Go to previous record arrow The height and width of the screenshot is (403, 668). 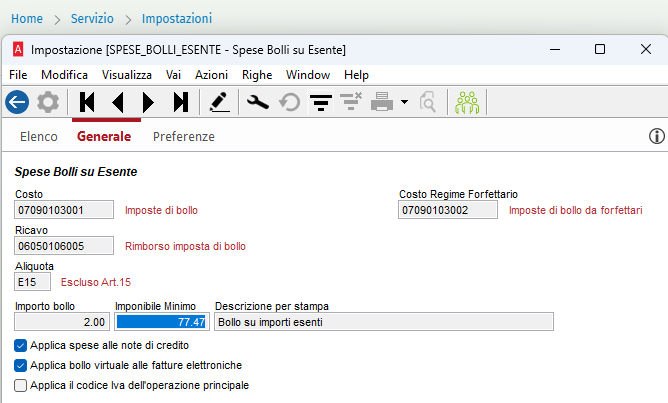click(x=118, y=102)
